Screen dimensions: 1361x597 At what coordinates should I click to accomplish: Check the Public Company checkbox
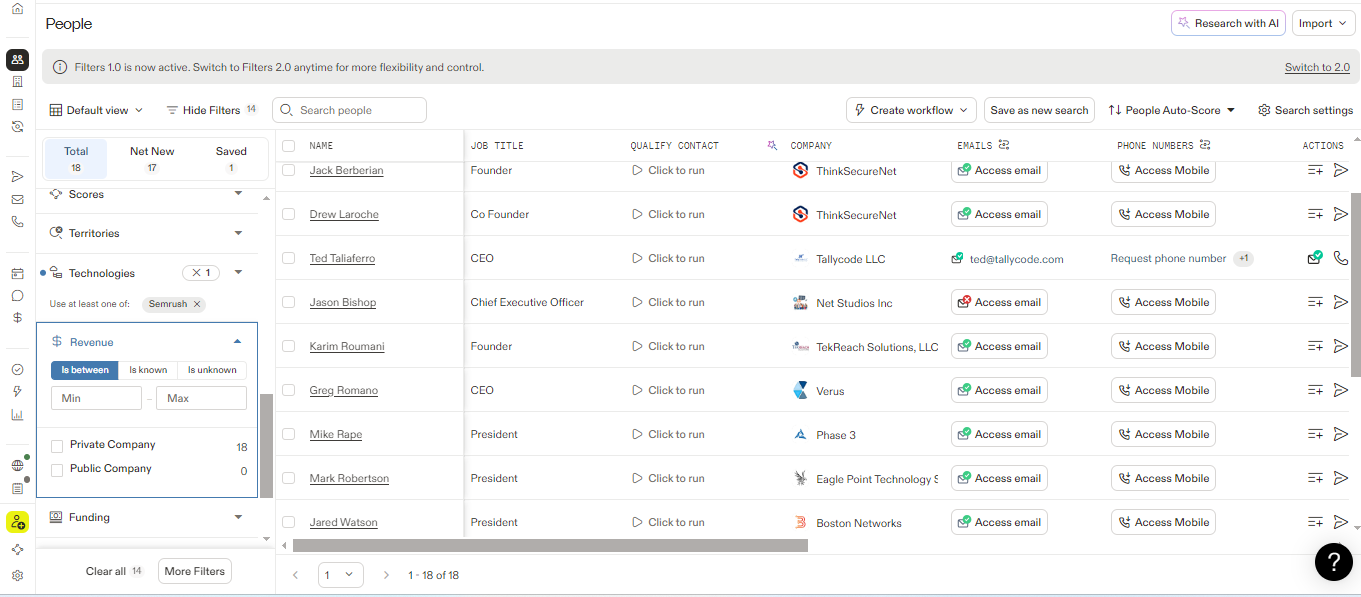click(57, 470)
